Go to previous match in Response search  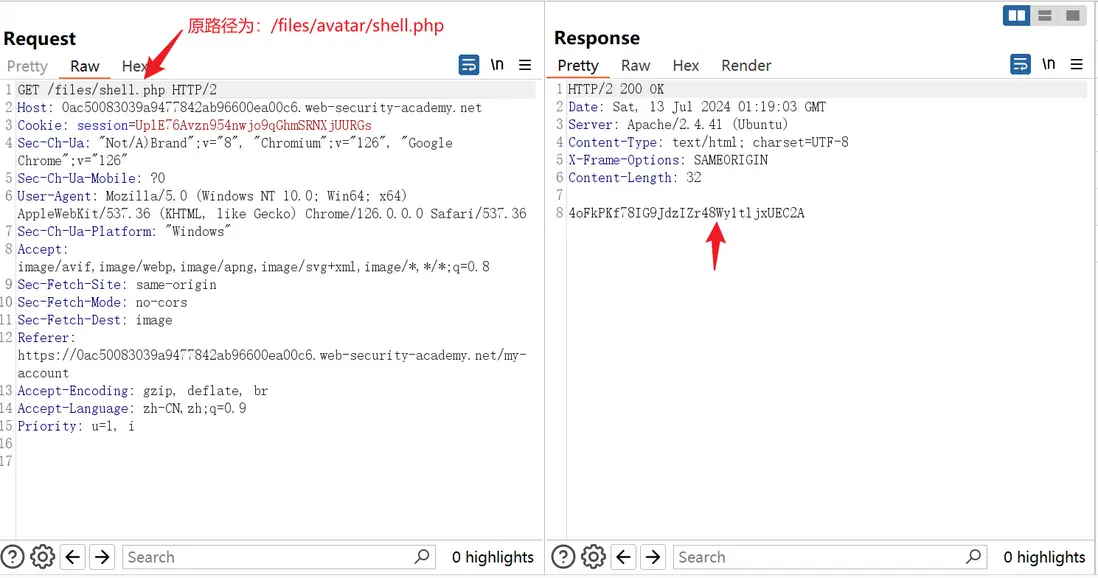pos(623,557)
